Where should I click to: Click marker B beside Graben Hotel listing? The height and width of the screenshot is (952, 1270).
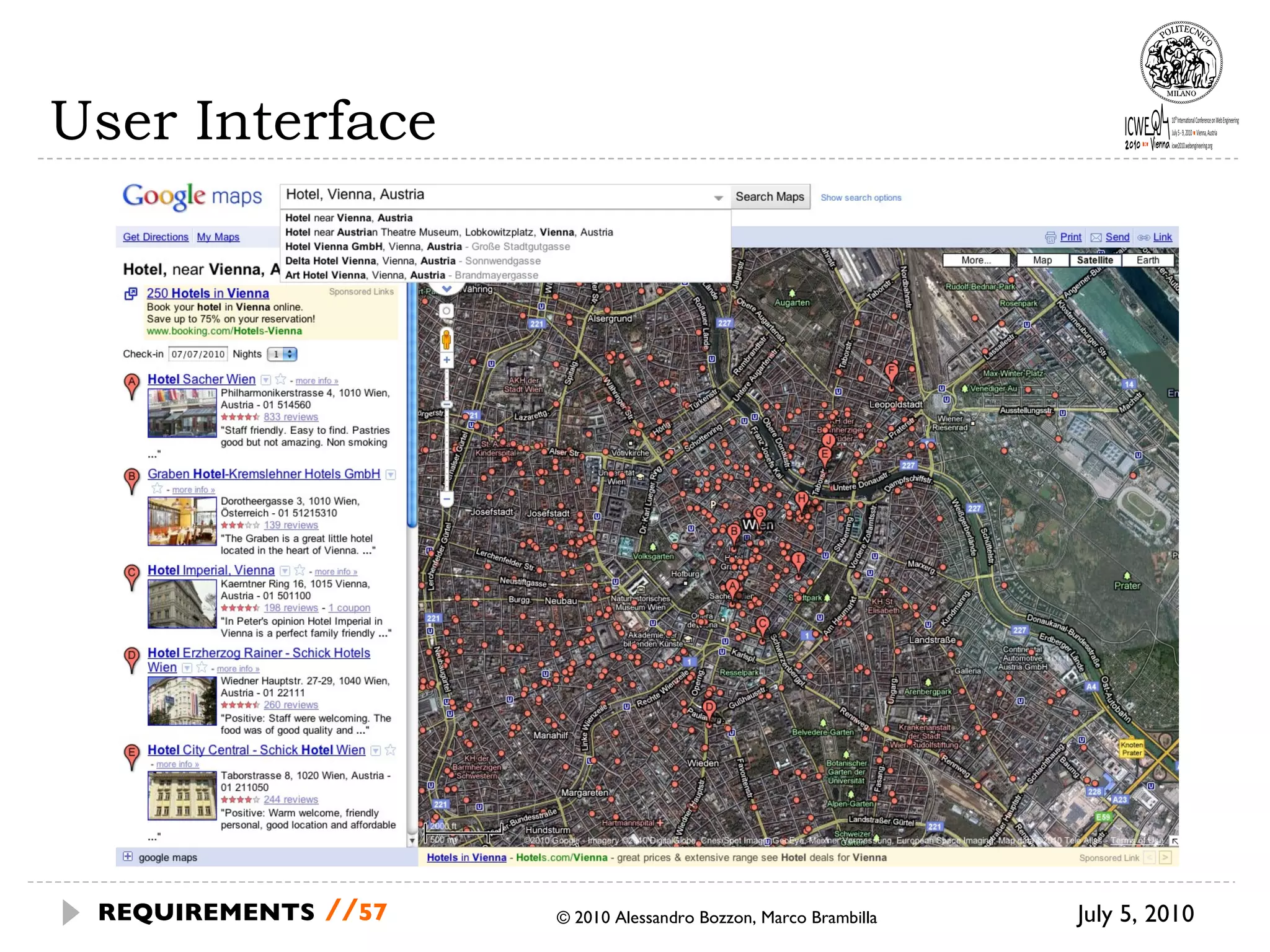coord(131,481)
